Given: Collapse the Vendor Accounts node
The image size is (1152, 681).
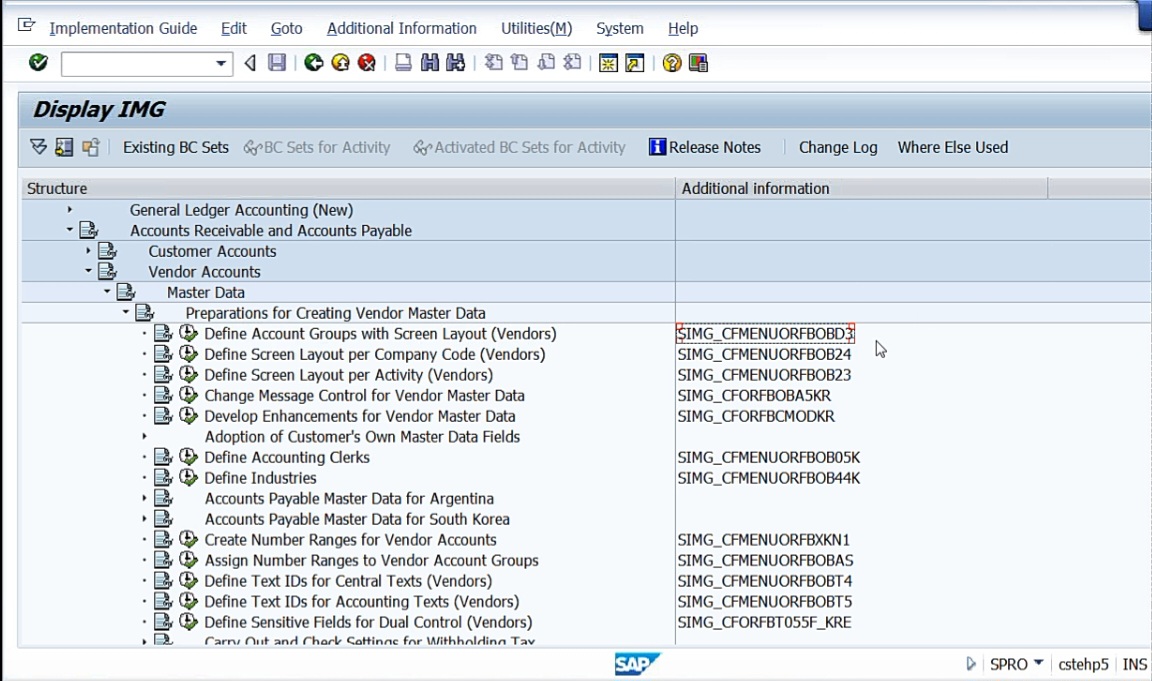Looking at the screenshot, I should click(x=88, y=271).
